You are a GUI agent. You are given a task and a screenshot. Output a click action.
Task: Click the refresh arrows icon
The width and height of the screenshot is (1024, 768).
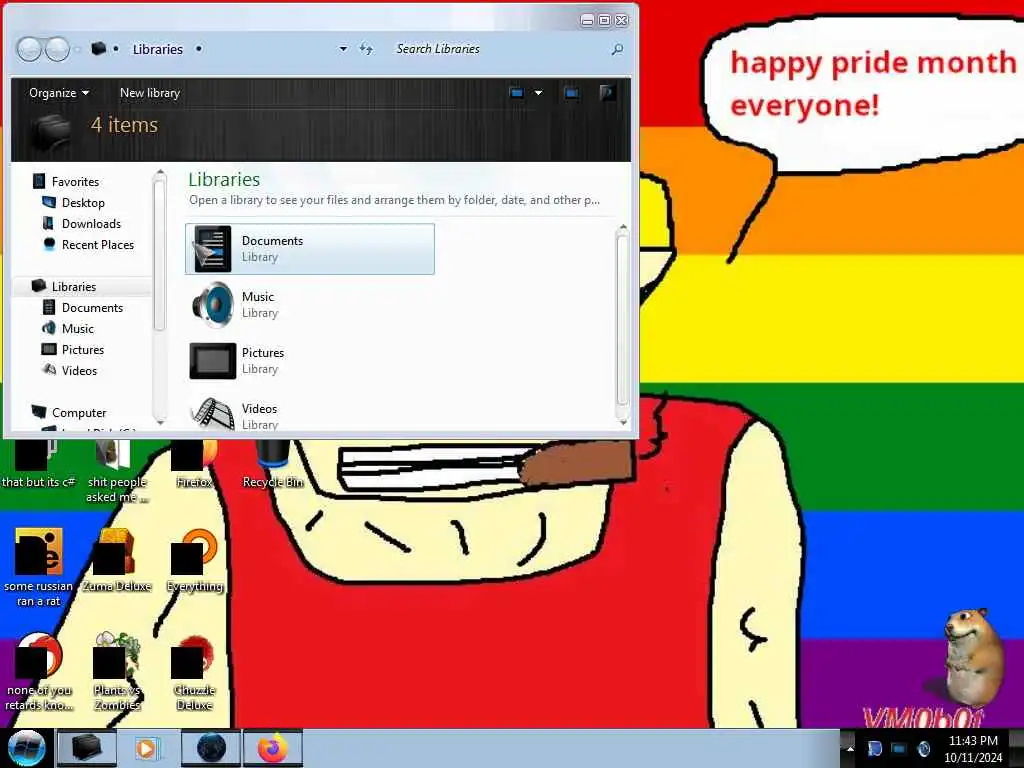coord(366,49)
